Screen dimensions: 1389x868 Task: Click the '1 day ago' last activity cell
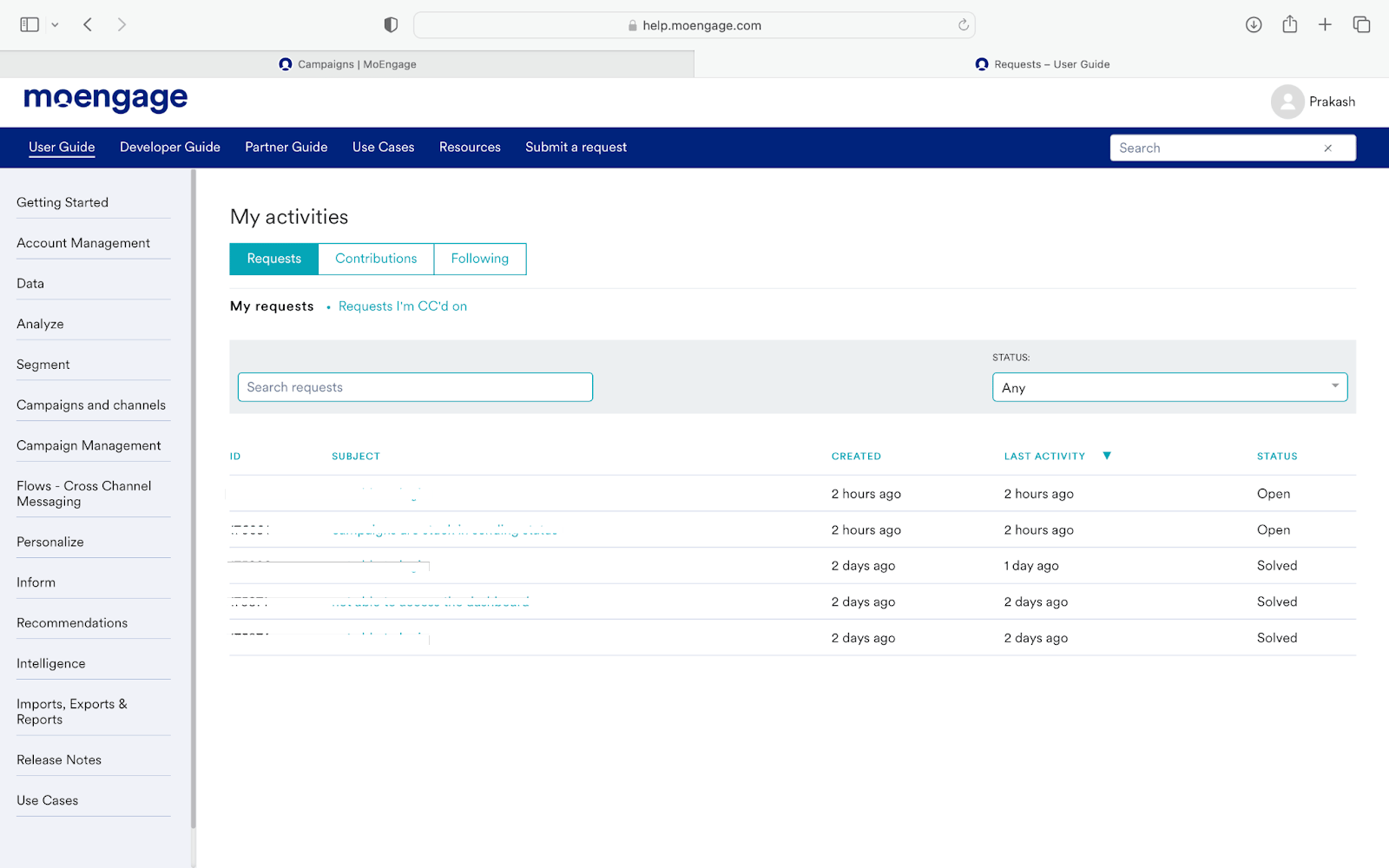pyautogui.click(x=1031, y=566)
